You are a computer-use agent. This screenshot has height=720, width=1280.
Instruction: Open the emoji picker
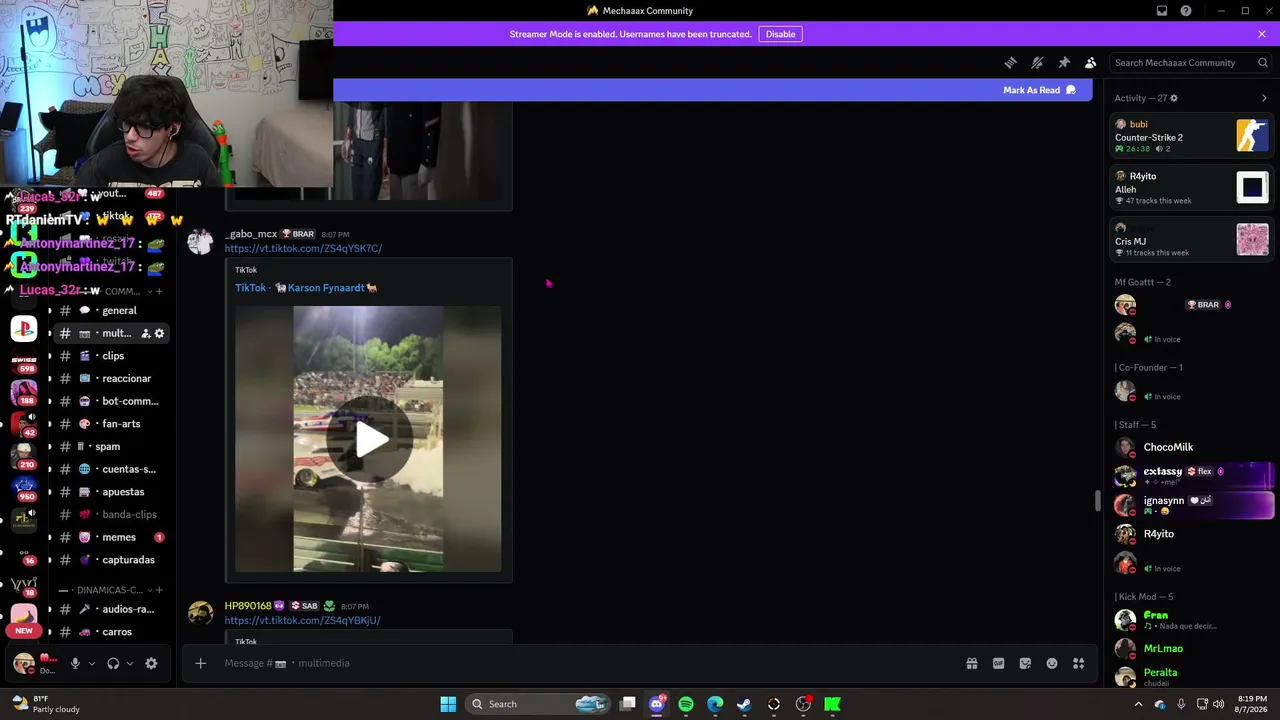(1052, 663)
